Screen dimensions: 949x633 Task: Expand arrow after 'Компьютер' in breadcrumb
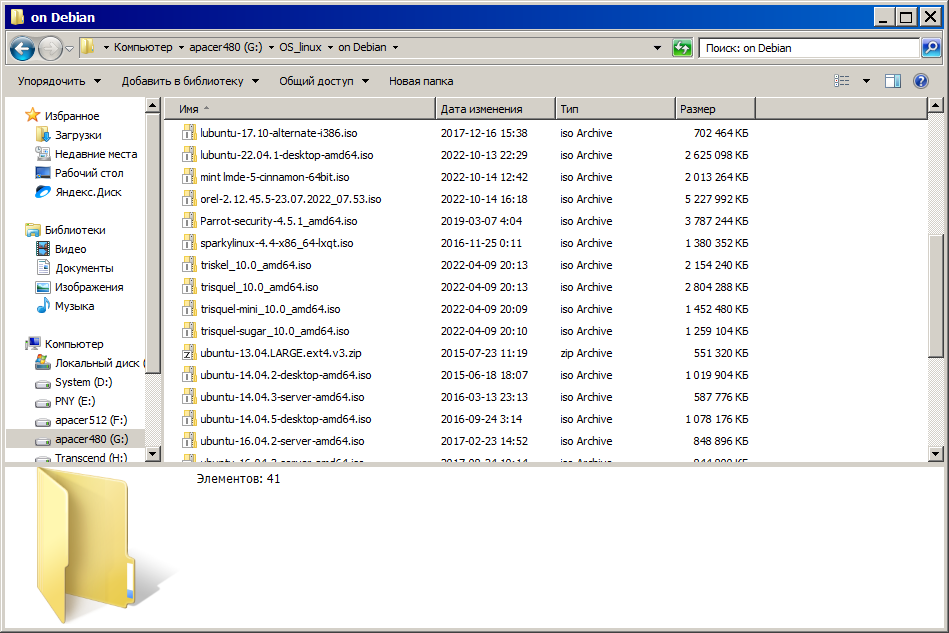click(181, 47)
